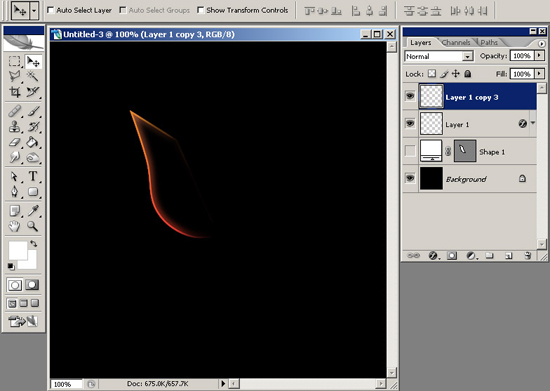
Task: Choose the Magic Wand tool
Action: coord(33,76)
